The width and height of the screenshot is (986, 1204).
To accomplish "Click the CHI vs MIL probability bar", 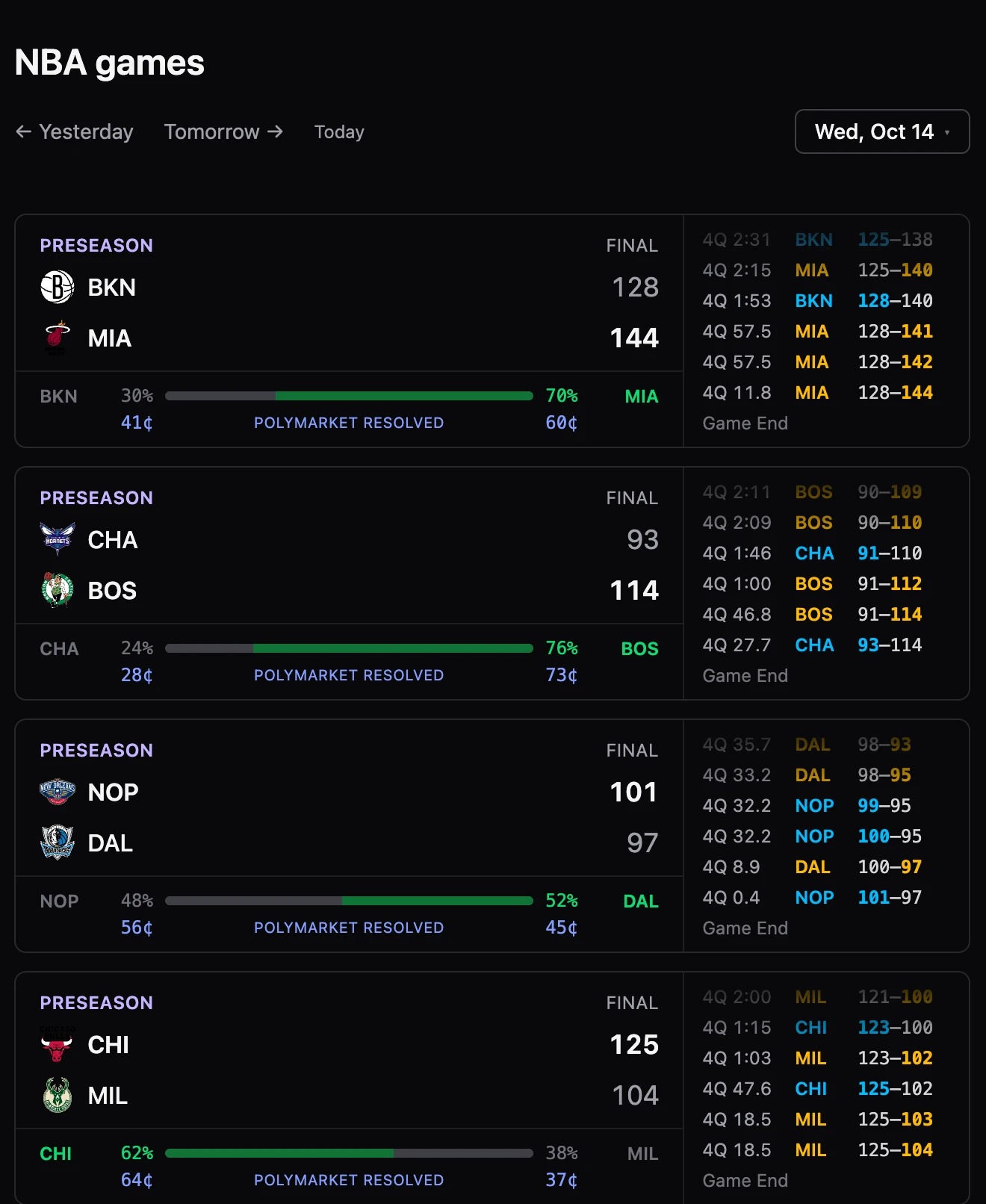I will pyautogui.click(x=349, y=1153).
